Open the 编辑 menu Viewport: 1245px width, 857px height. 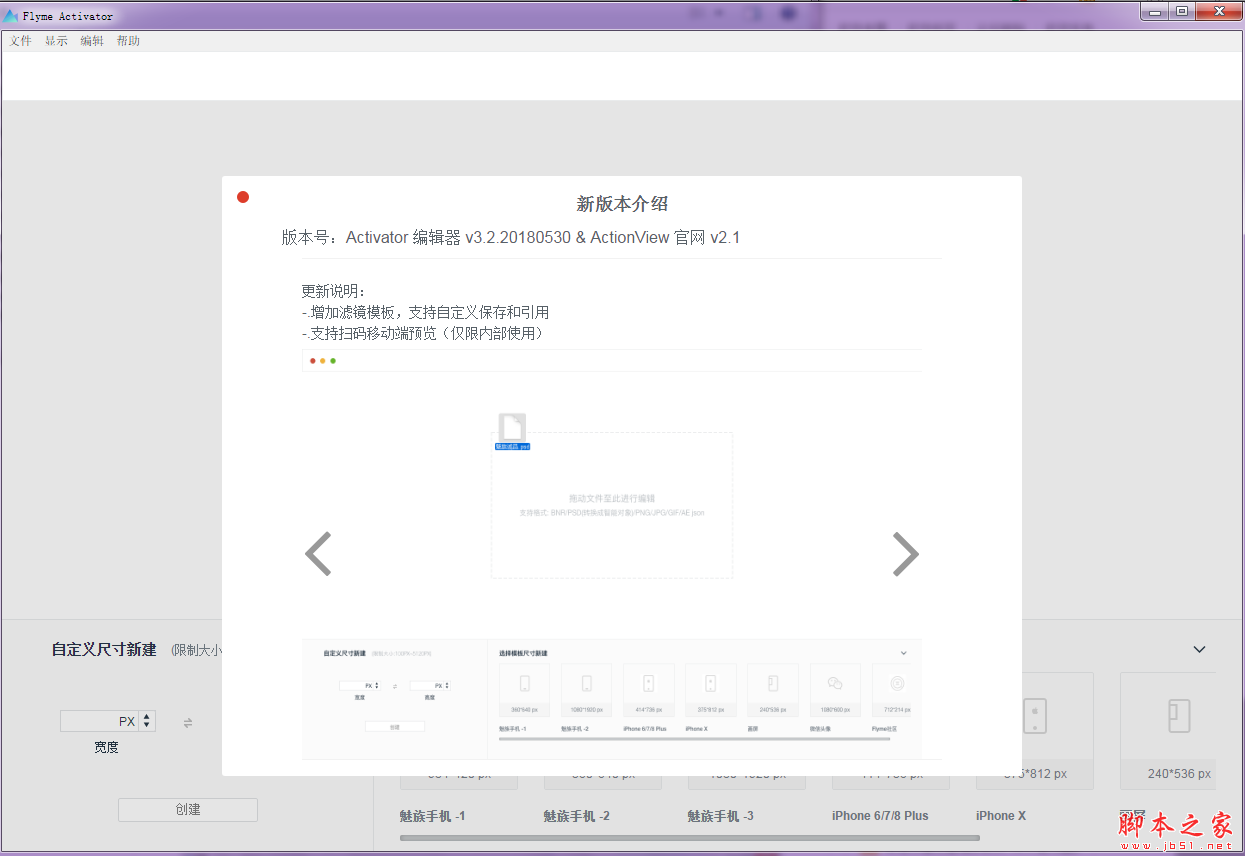tap(92, 41)
